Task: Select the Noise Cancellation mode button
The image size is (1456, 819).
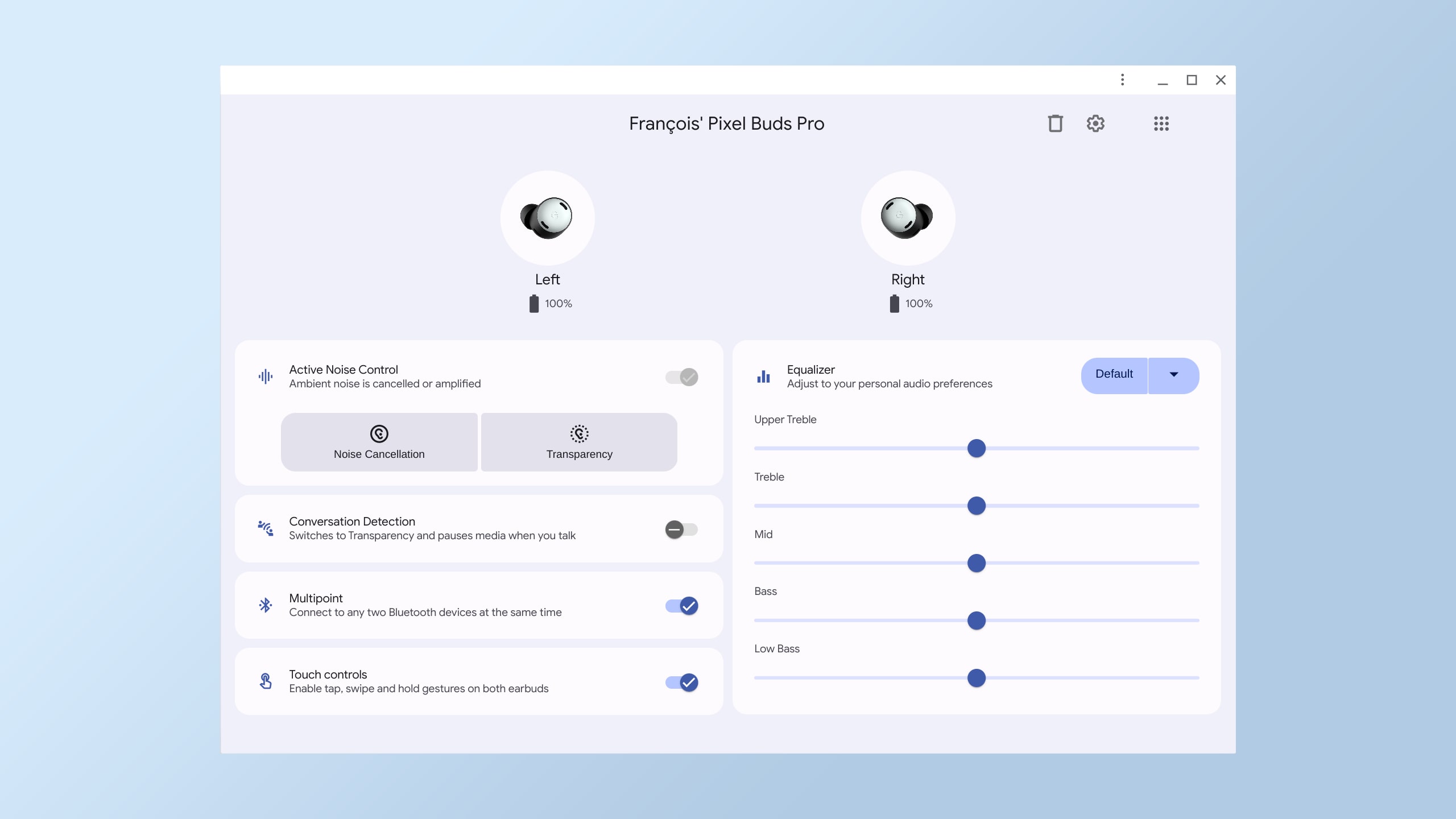Action: click(x=378, y=442)
